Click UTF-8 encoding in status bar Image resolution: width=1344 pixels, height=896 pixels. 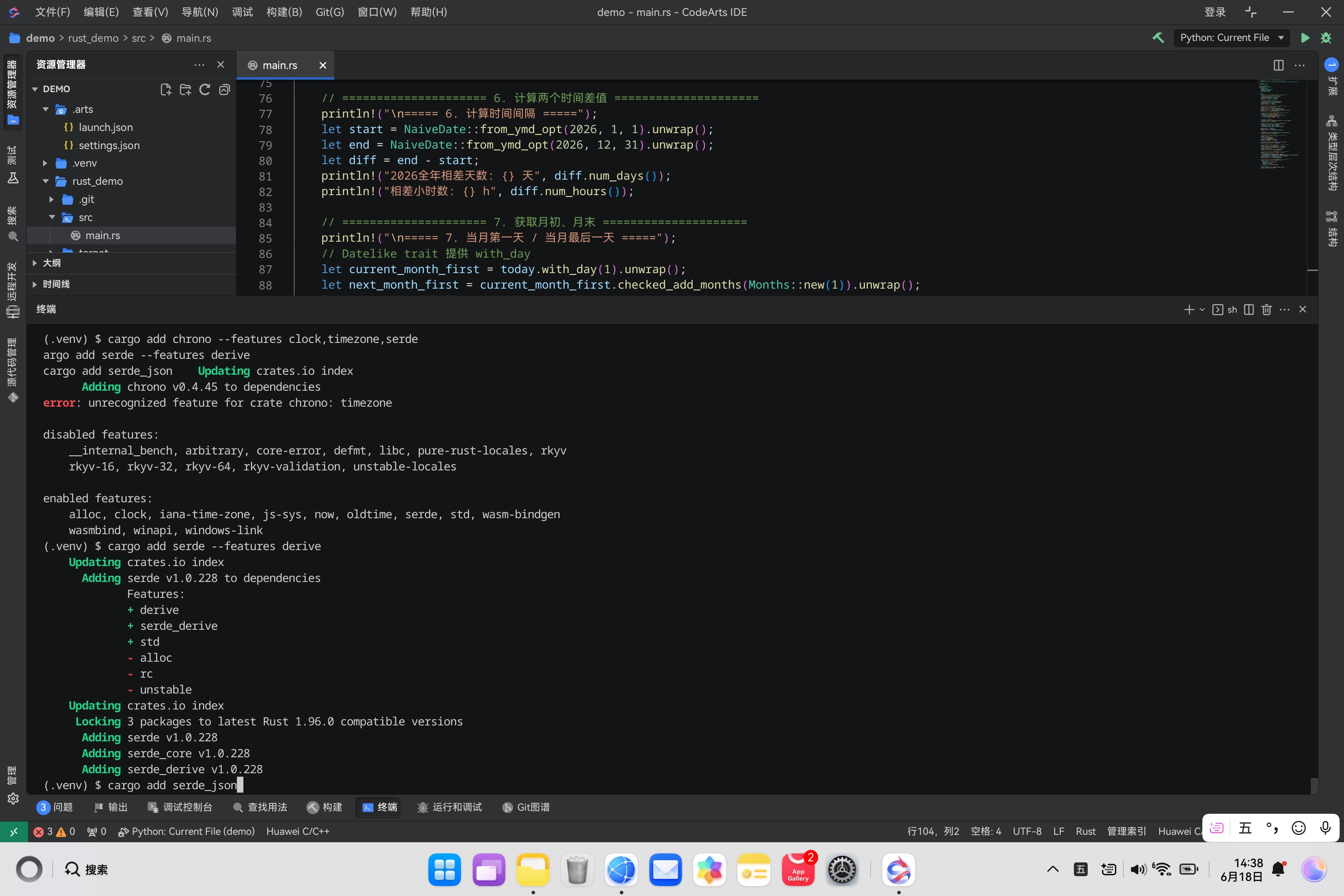[x=1027, y=831]
